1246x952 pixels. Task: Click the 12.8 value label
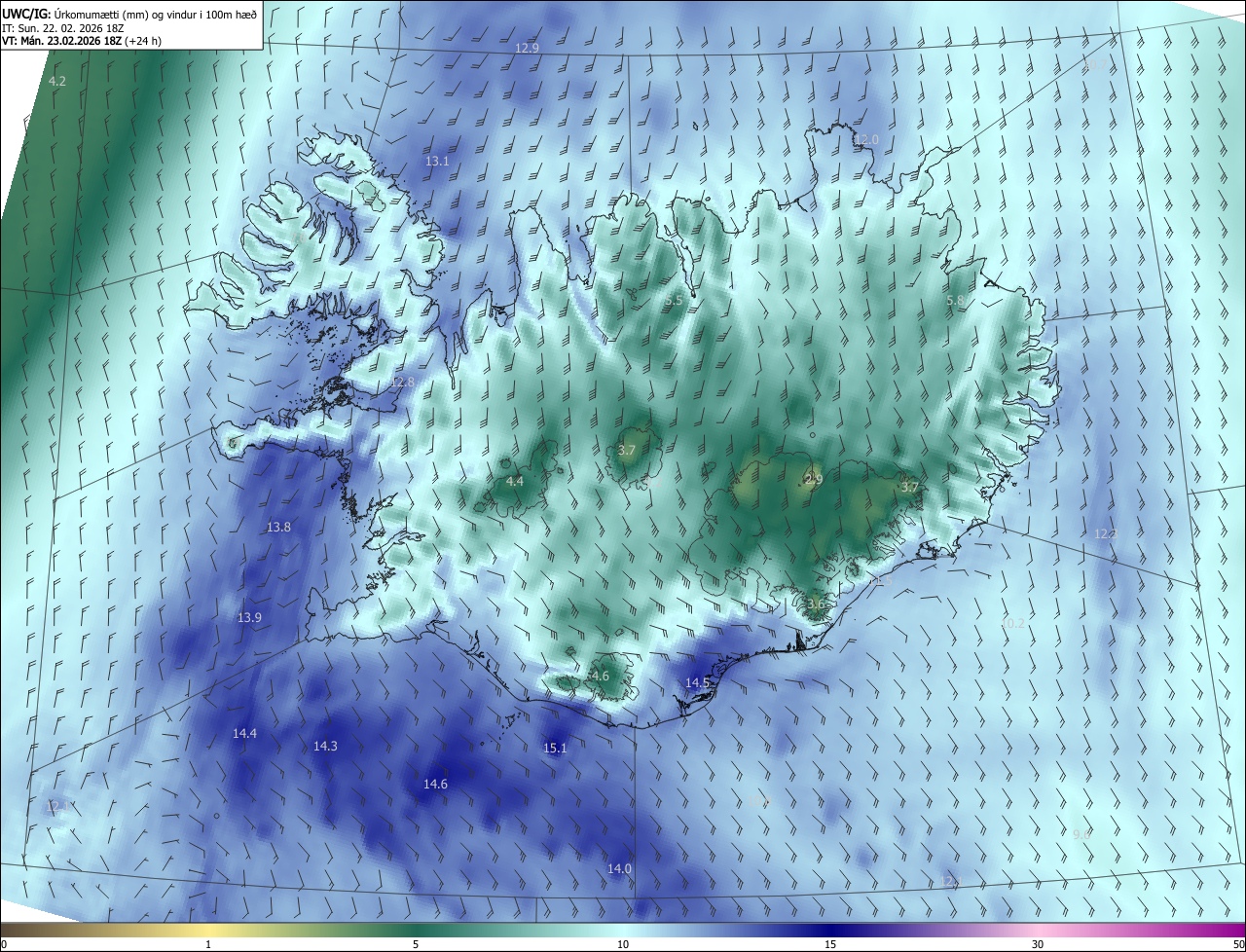(402, 383)
